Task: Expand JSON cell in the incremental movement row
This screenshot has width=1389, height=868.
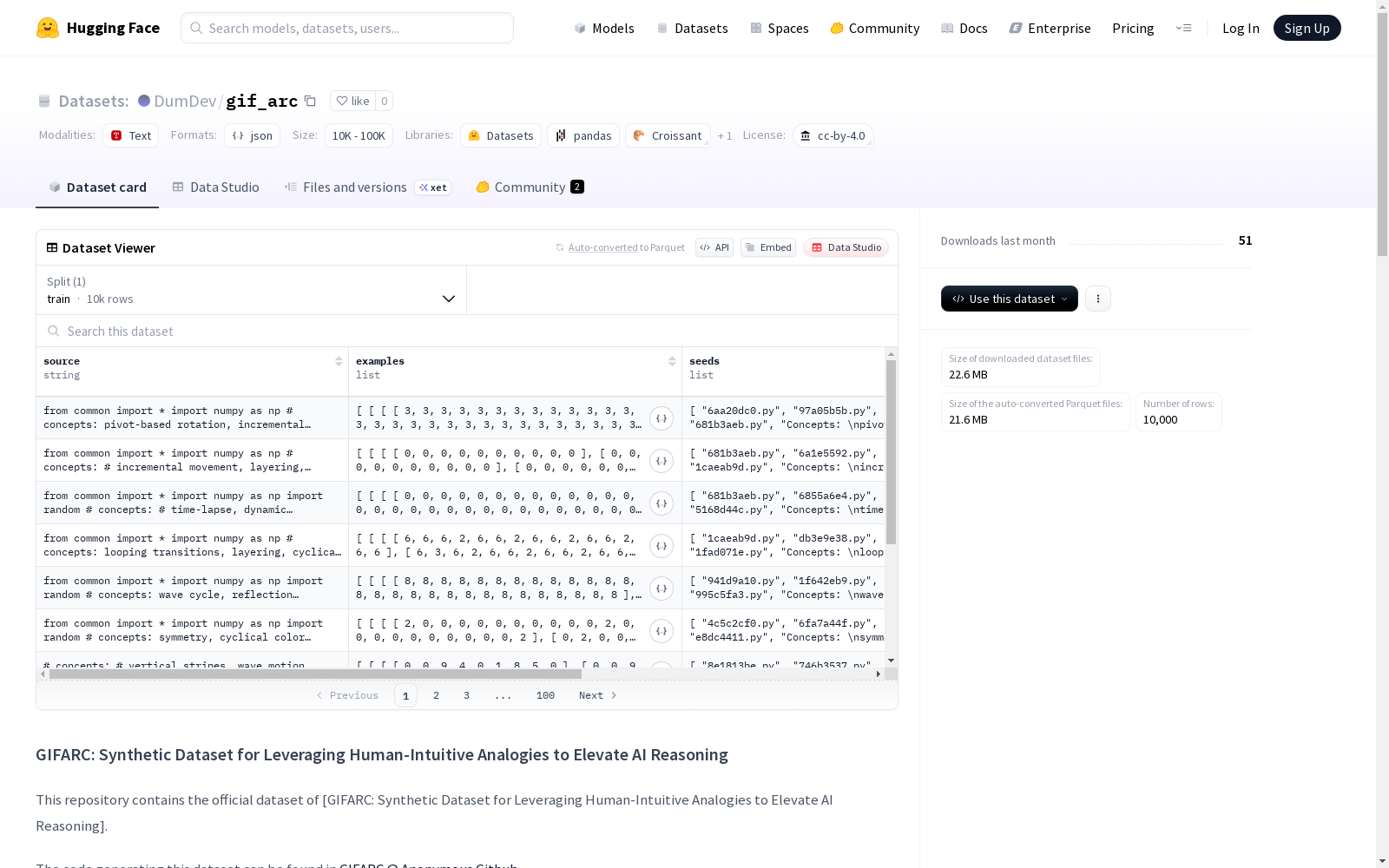Action: point(662,461)
